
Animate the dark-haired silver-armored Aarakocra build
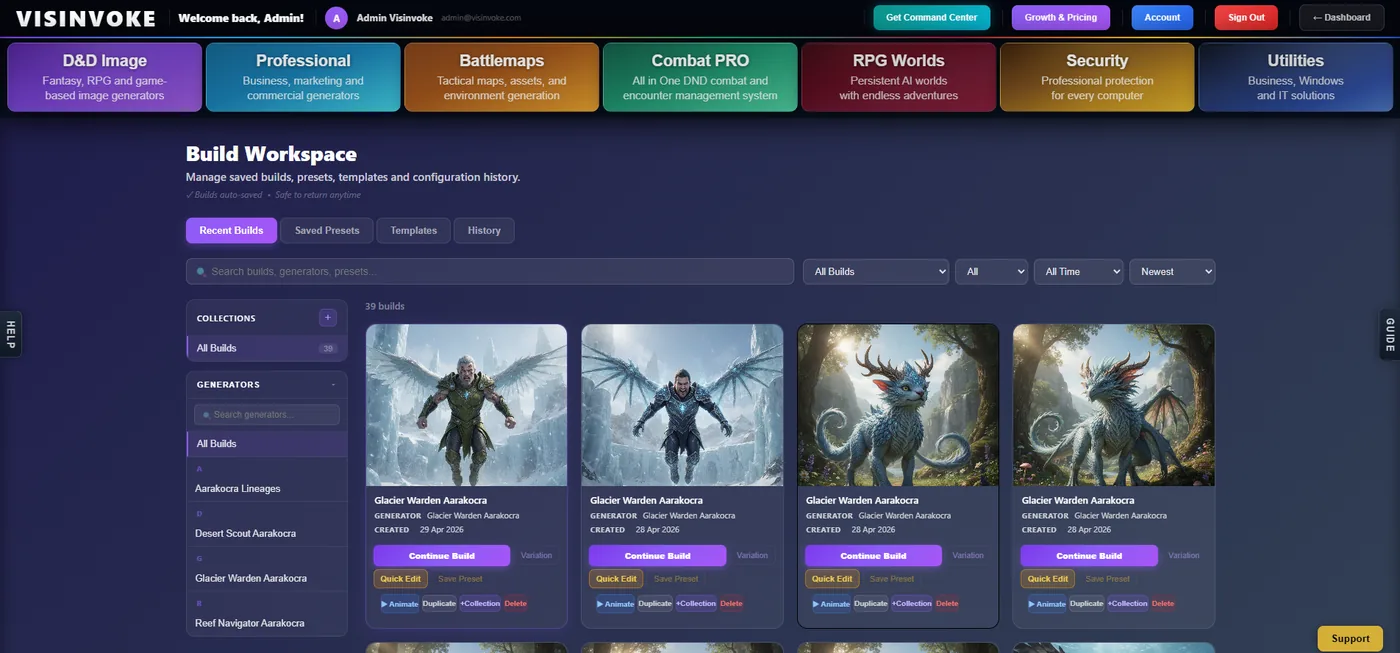pyautogui.click(x=614, y=603)
